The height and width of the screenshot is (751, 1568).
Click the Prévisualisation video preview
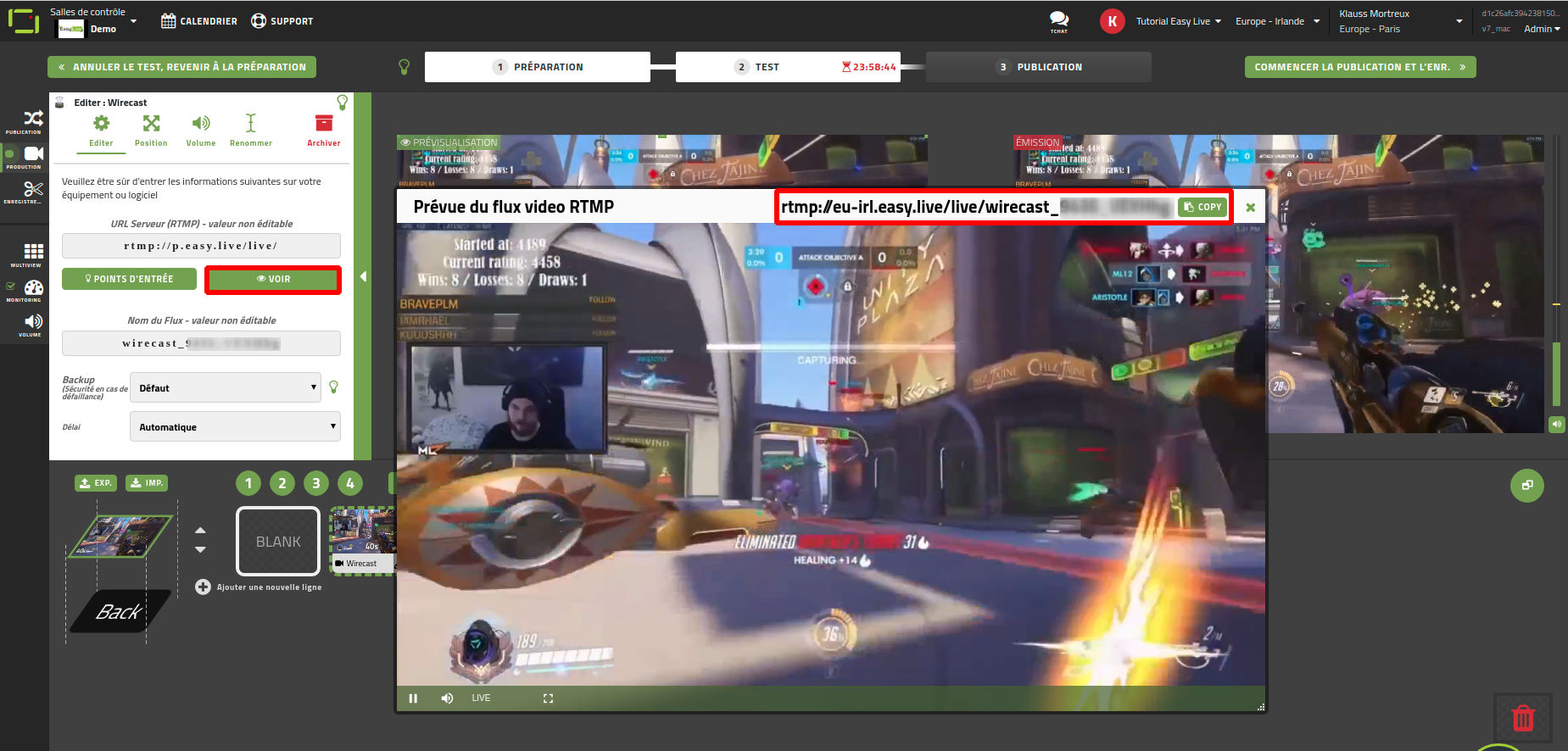[661, 161]
